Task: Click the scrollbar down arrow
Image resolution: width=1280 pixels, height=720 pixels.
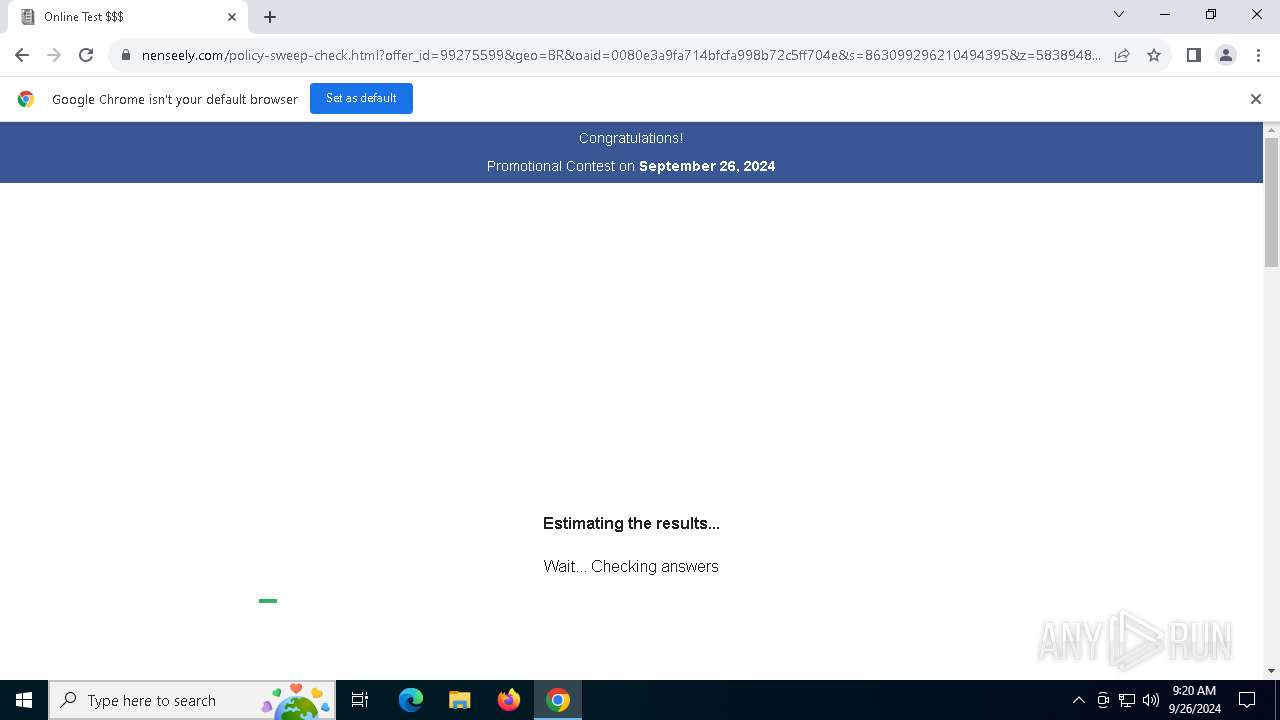Action: click(x=1272, y=671)
